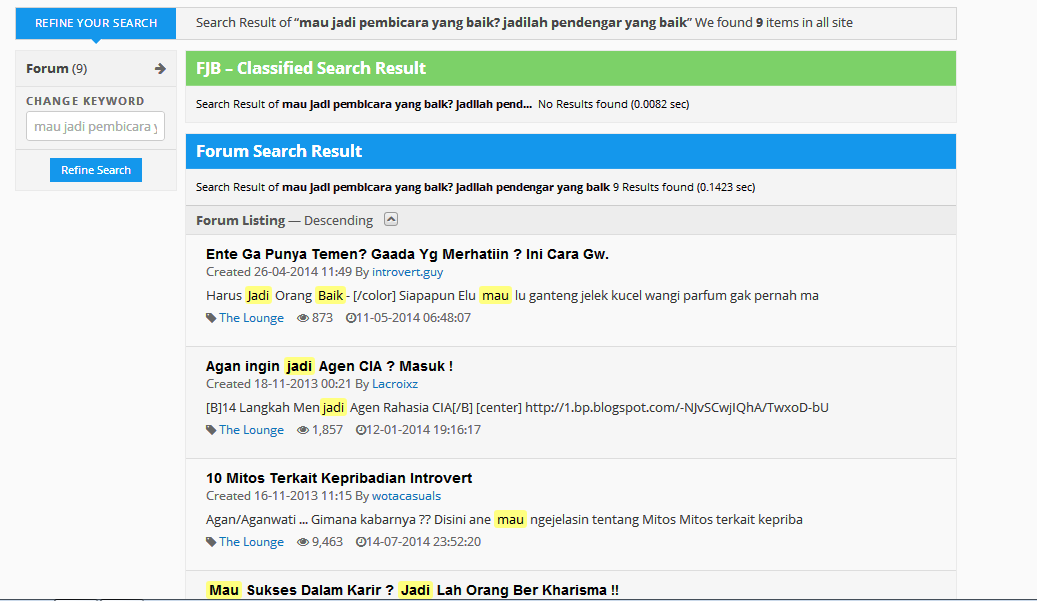Viewport: 1037px width, 601px height.
Task: Click the views eye icon next to 873
Action: coord(303,318)
